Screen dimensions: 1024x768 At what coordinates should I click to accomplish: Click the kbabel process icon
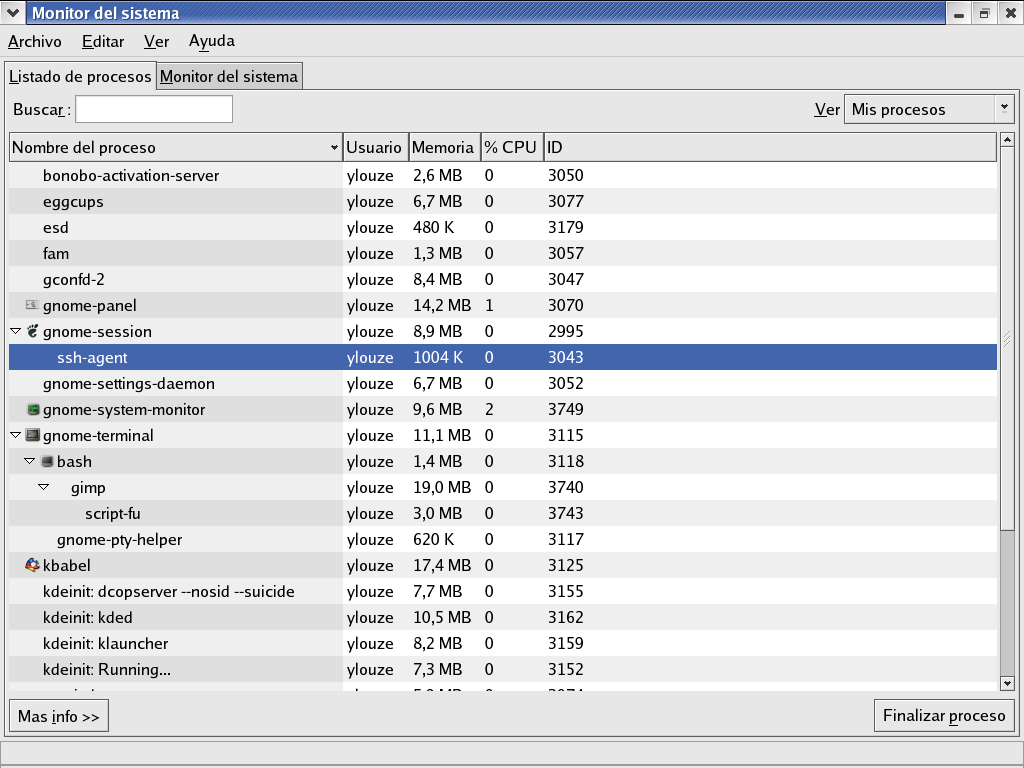[32, 565]
